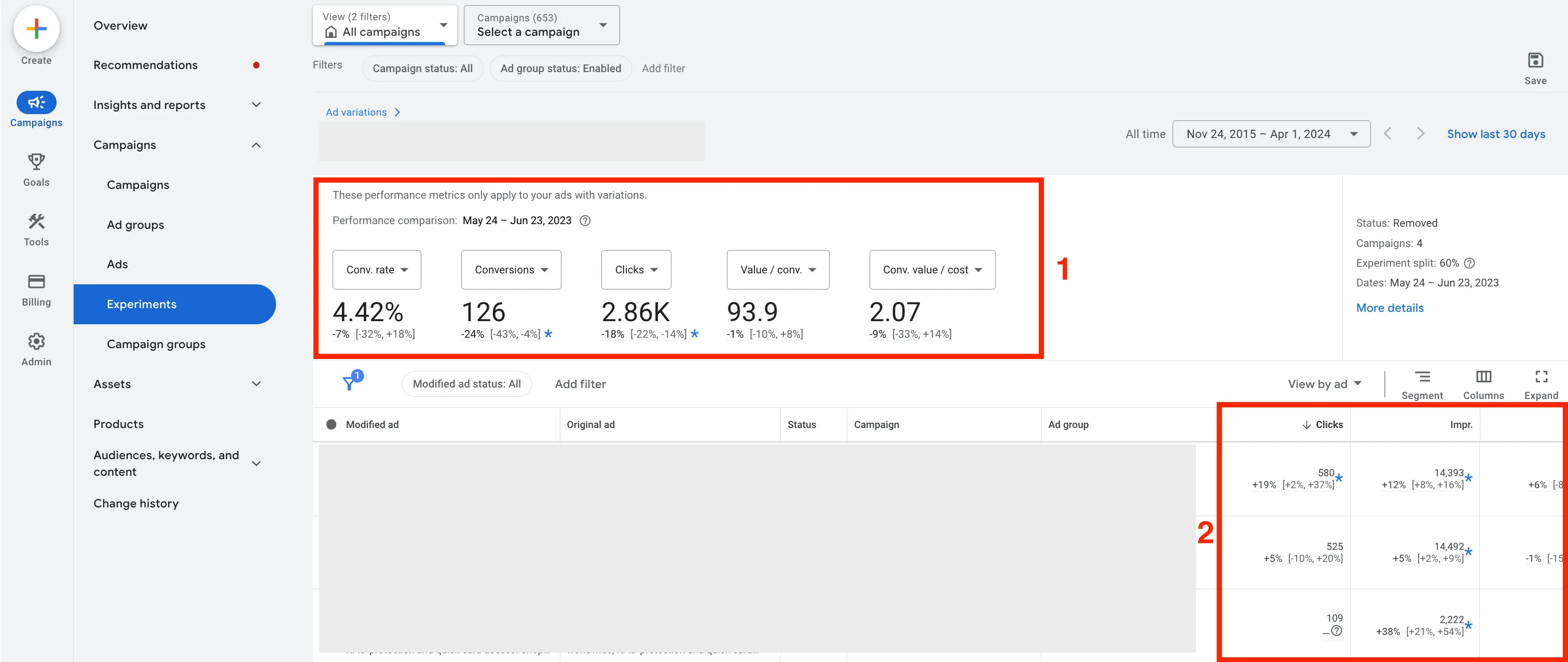Click the Status column header
The width and height of the screenshot is (1568, 662).
pyautogui.click(x=802, y=425)
